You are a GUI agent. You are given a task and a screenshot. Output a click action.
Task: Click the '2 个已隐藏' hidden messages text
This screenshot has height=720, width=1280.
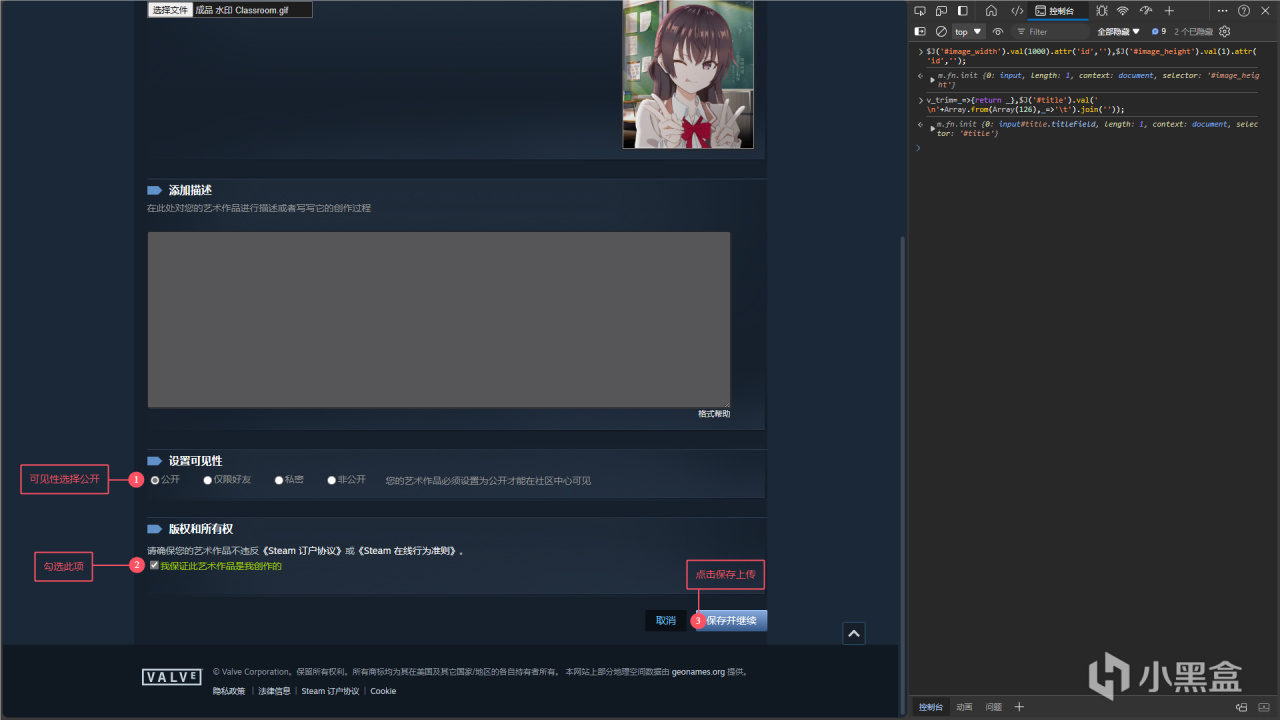click(1194, 32)
